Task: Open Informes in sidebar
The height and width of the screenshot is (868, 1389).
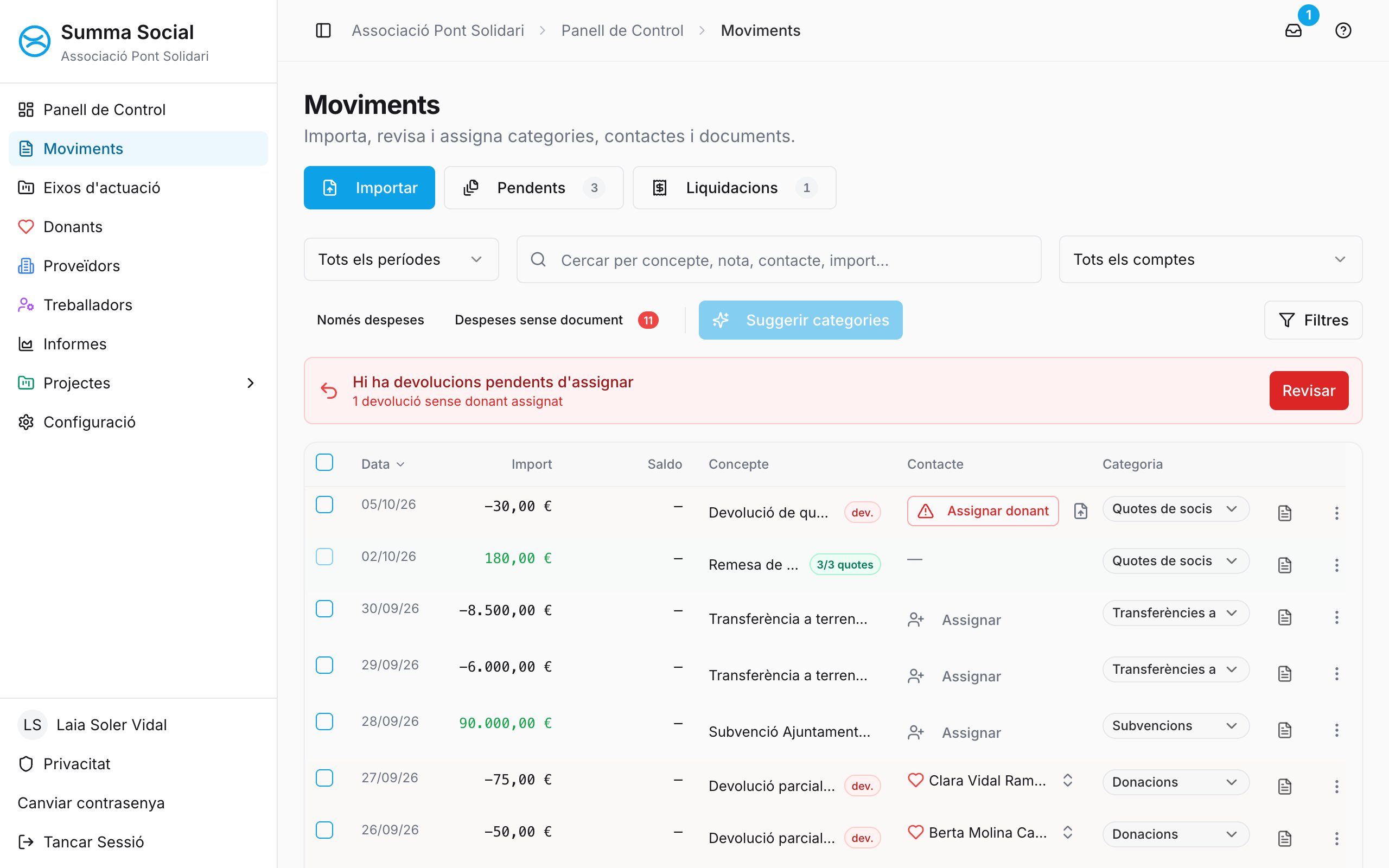Action: pos(138,344)
